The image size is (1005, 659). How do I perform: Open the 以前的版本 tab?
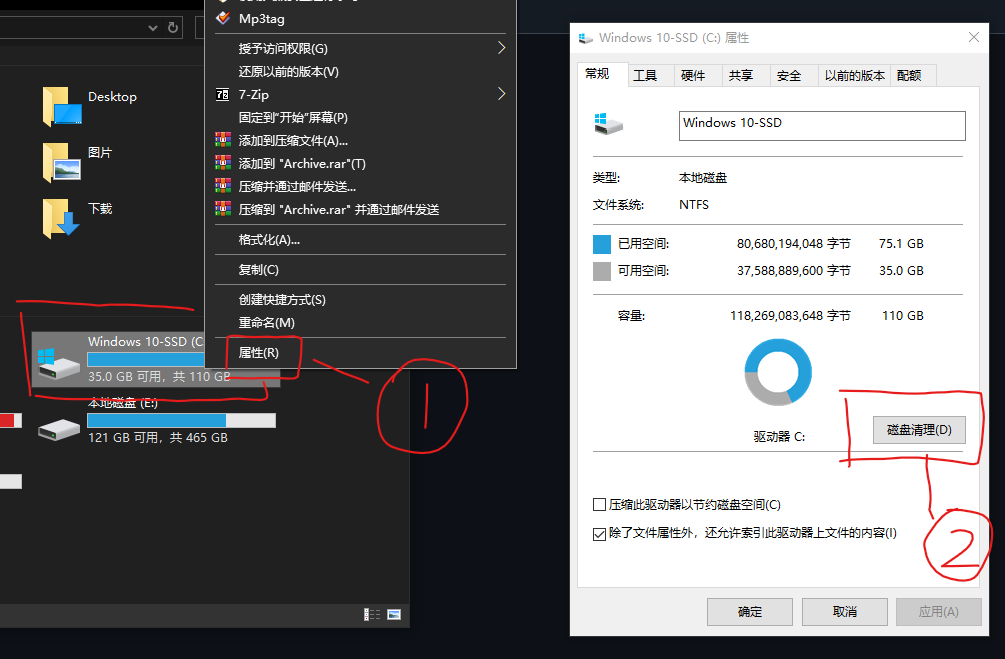[x=854, y=74]
